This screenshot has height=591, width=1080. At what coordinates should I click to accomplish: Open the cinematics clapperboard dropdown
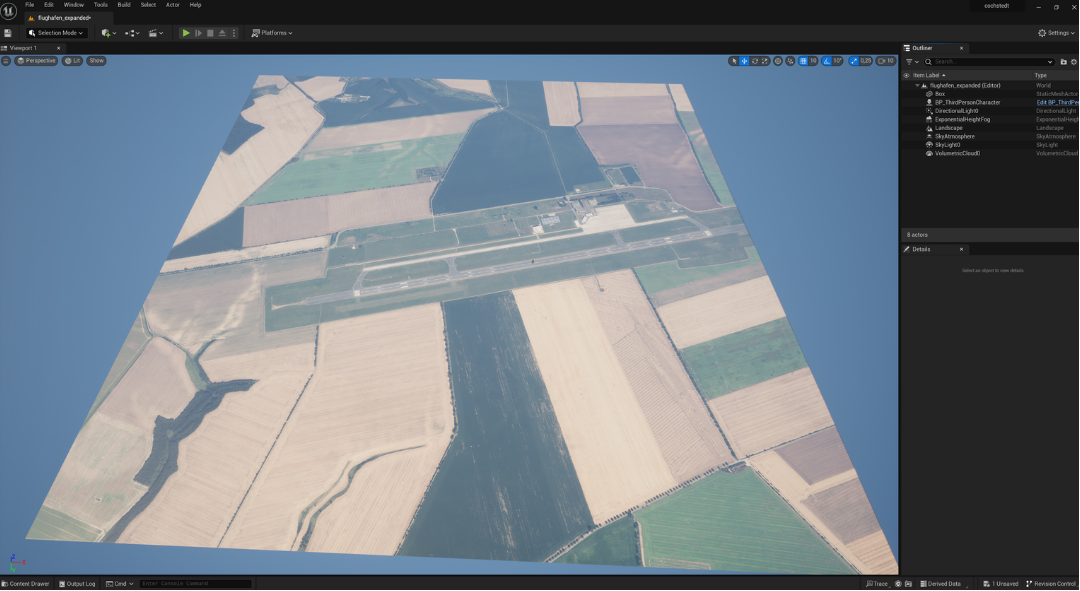click(x=156, y=33)
